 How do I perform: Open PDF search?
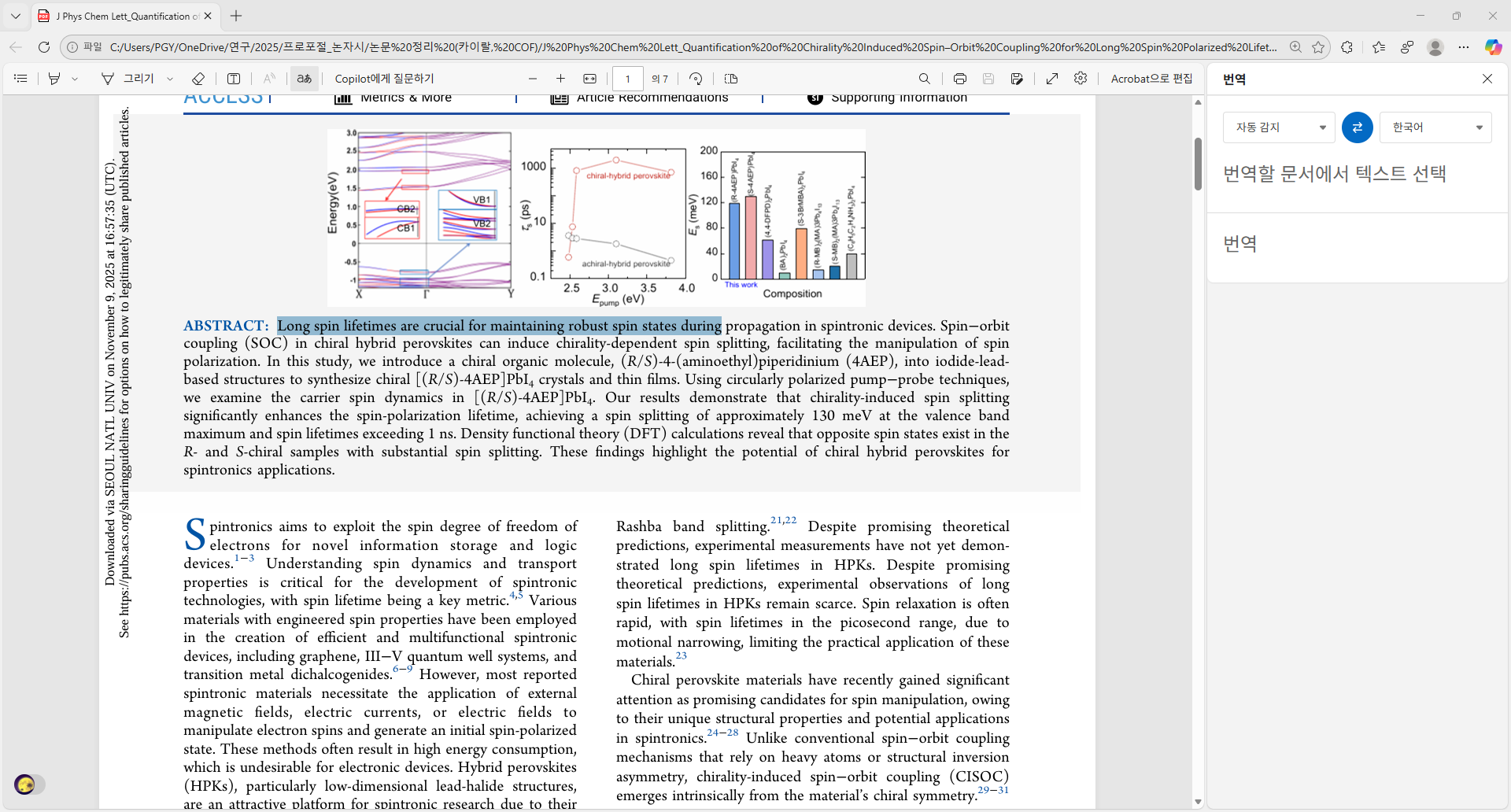tap(925, 78)
